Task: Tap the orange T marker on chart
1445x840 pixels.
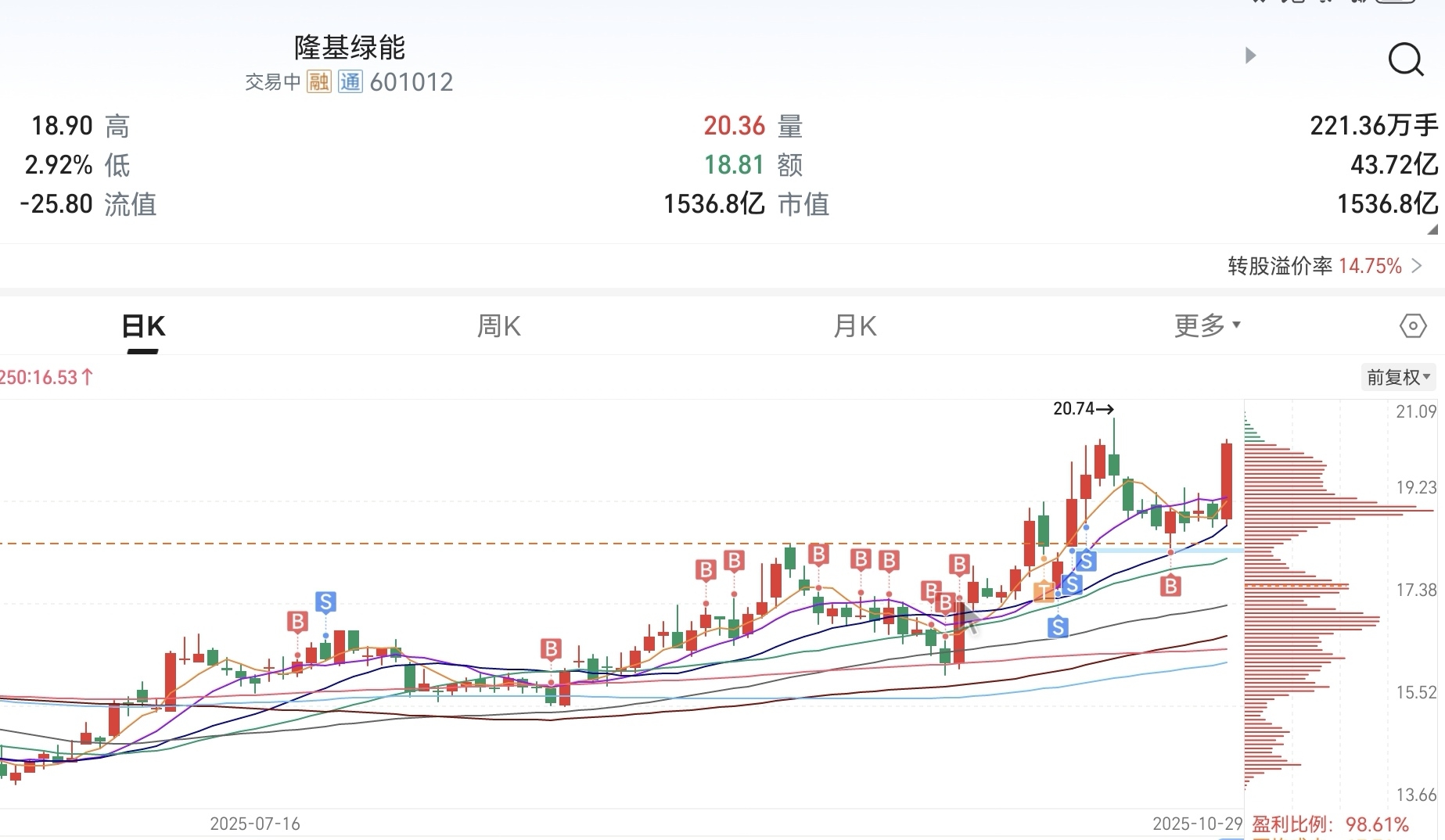Action: [1044, 591]
